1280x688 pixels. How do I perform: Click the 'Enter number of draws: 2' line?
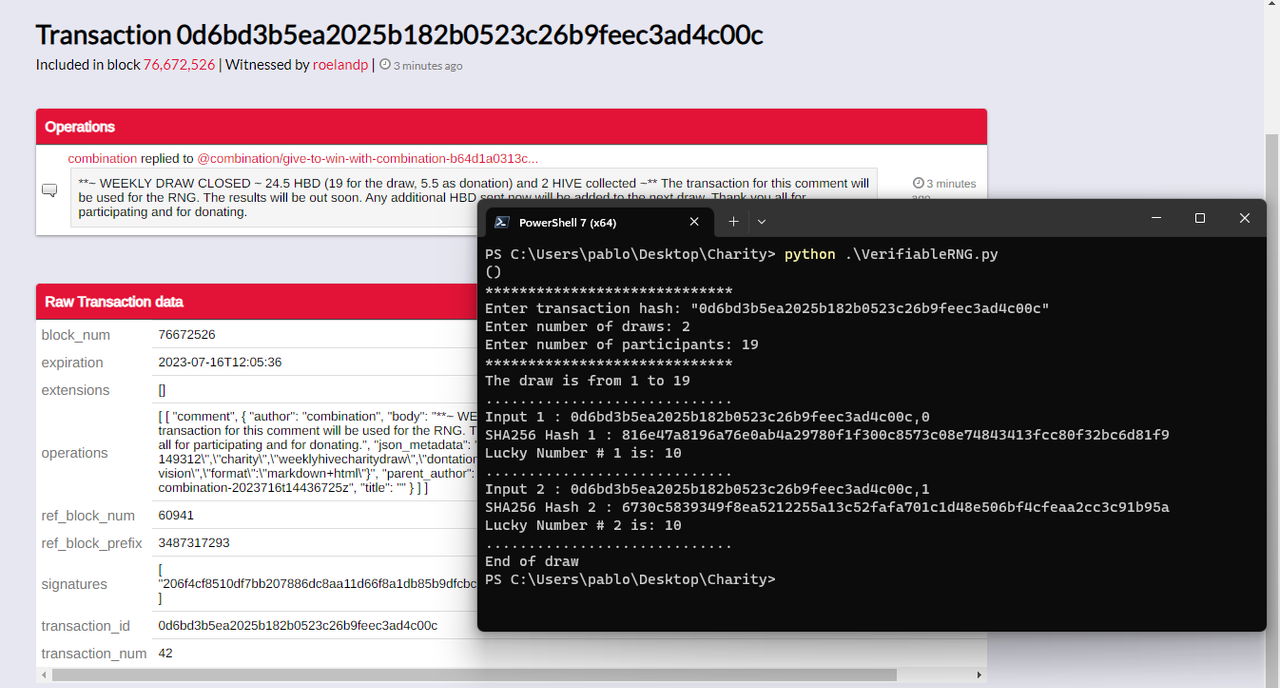tap(588, 326)
